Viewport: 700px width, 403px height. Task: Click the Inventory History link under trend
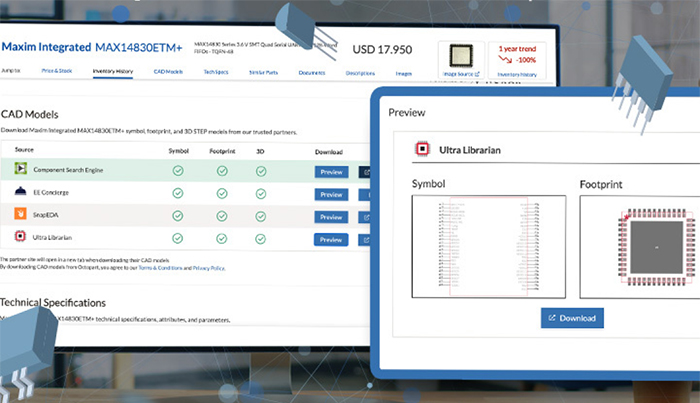pyautogui.click(x=516, y=74)
